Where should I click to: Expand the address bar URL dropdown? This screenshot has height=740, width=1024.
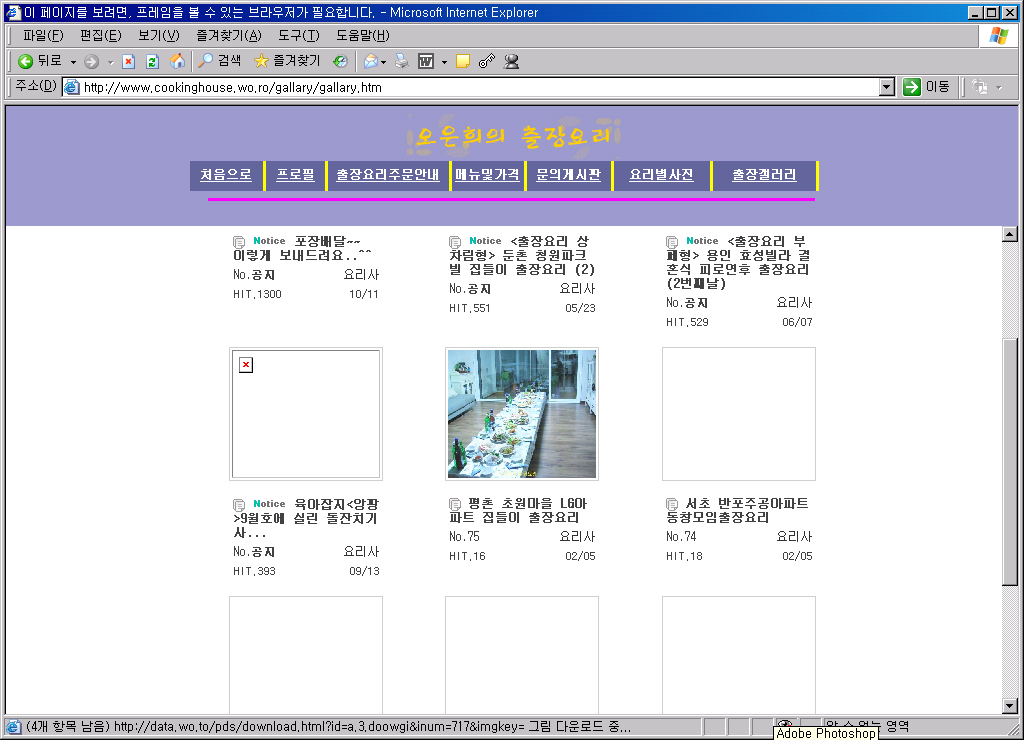(886, 87)
